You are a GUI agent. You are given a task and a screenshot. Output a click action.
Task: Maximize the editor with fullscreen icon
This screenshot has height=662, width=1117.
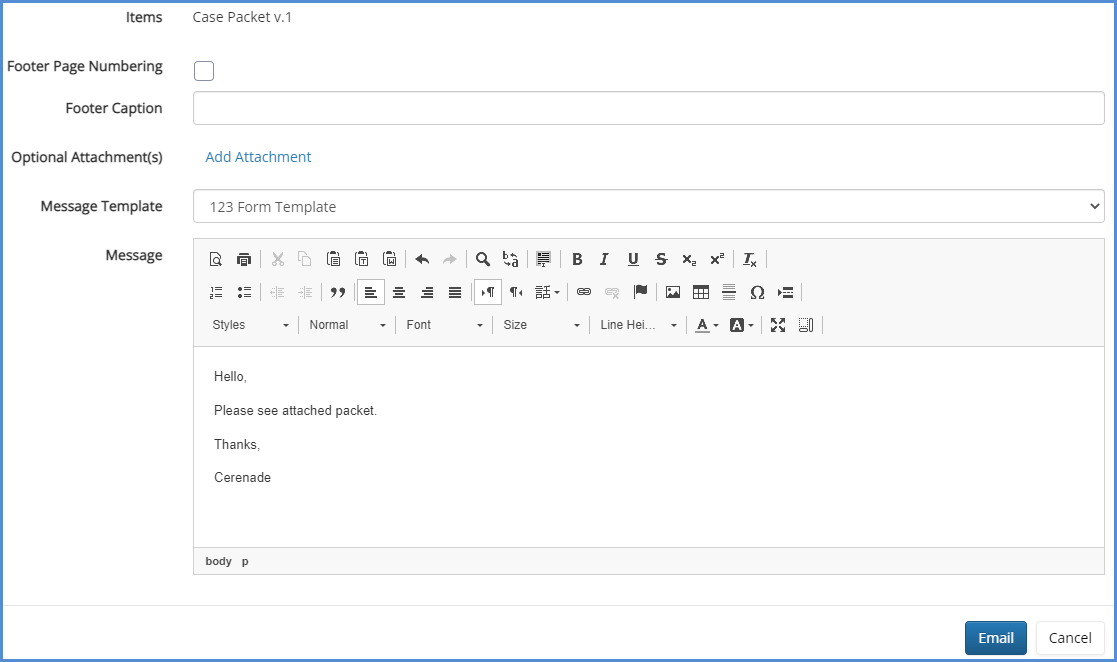coord(778,325)
